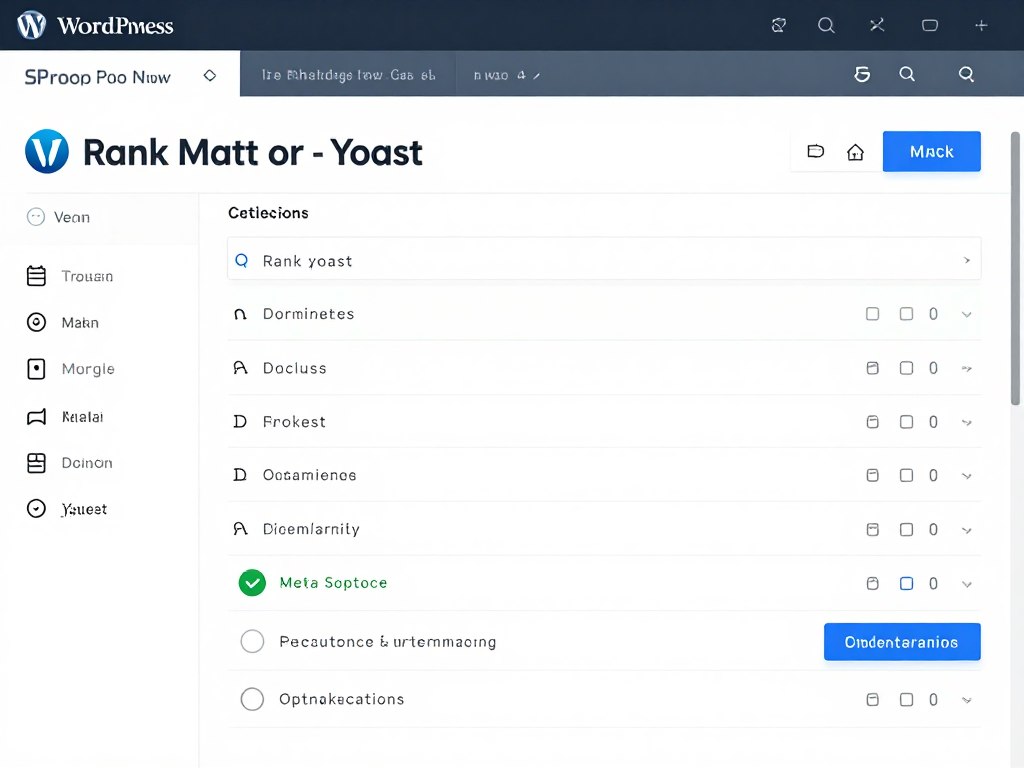Click the diamond icon beside SProop Poo Nιow
The height and width of the screenshot is (768, 1024).
(210, 75)
